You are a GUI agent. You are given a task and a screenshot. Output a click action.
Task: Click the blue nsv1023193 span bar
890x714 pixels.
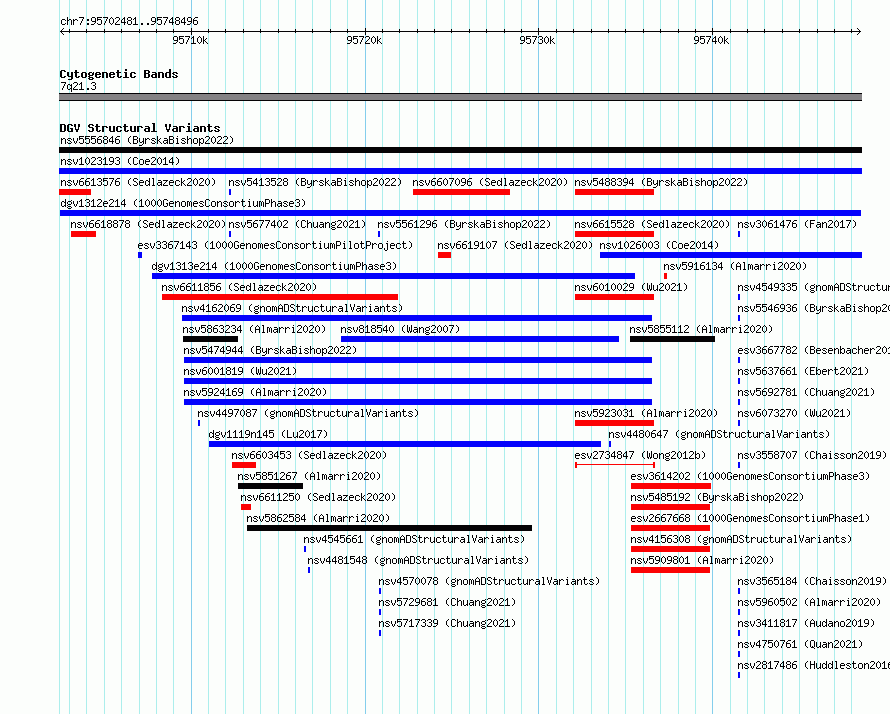[x=460, y=171]
